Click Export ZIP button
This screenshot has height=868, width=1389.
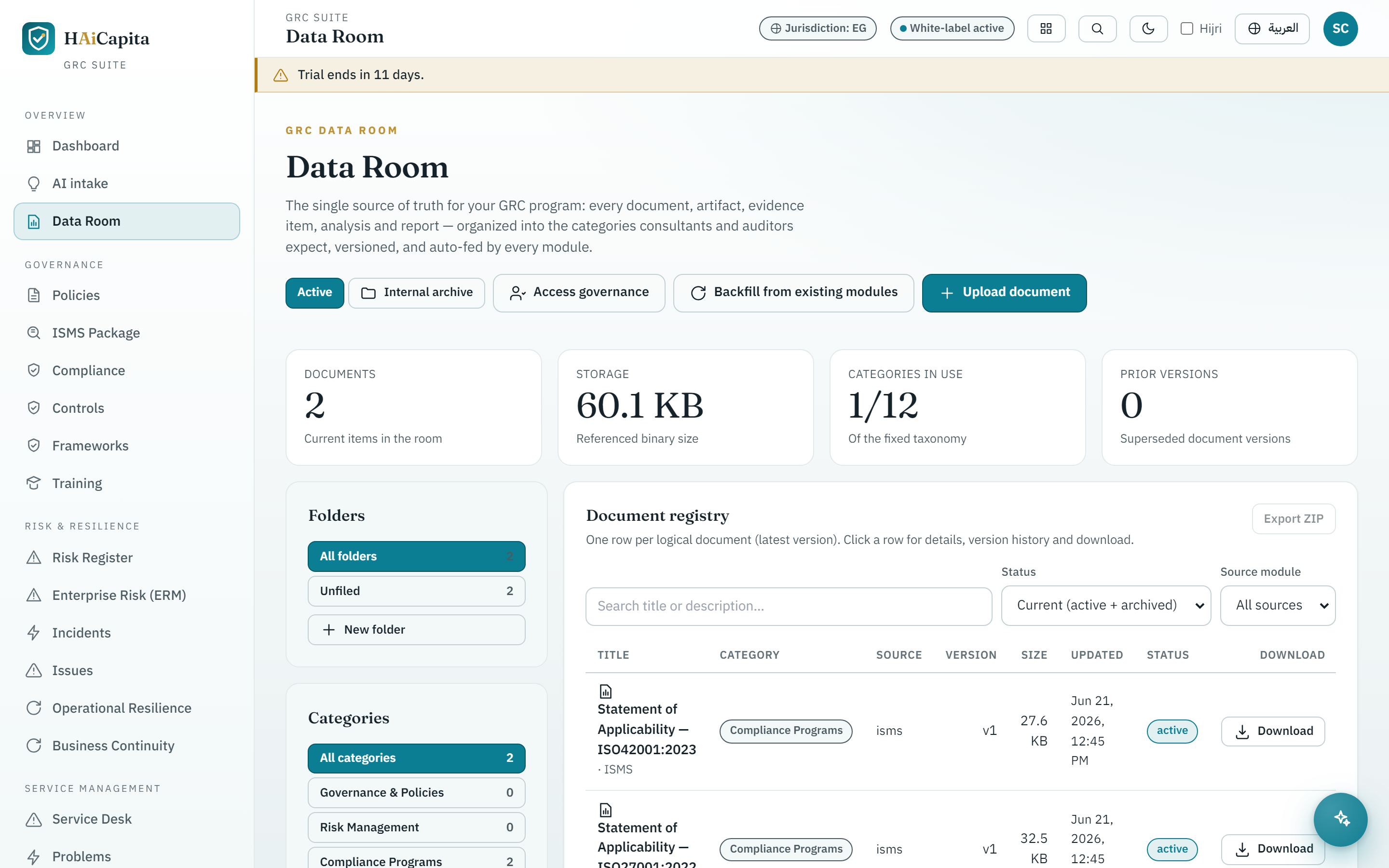click(x=1293, y=518)
